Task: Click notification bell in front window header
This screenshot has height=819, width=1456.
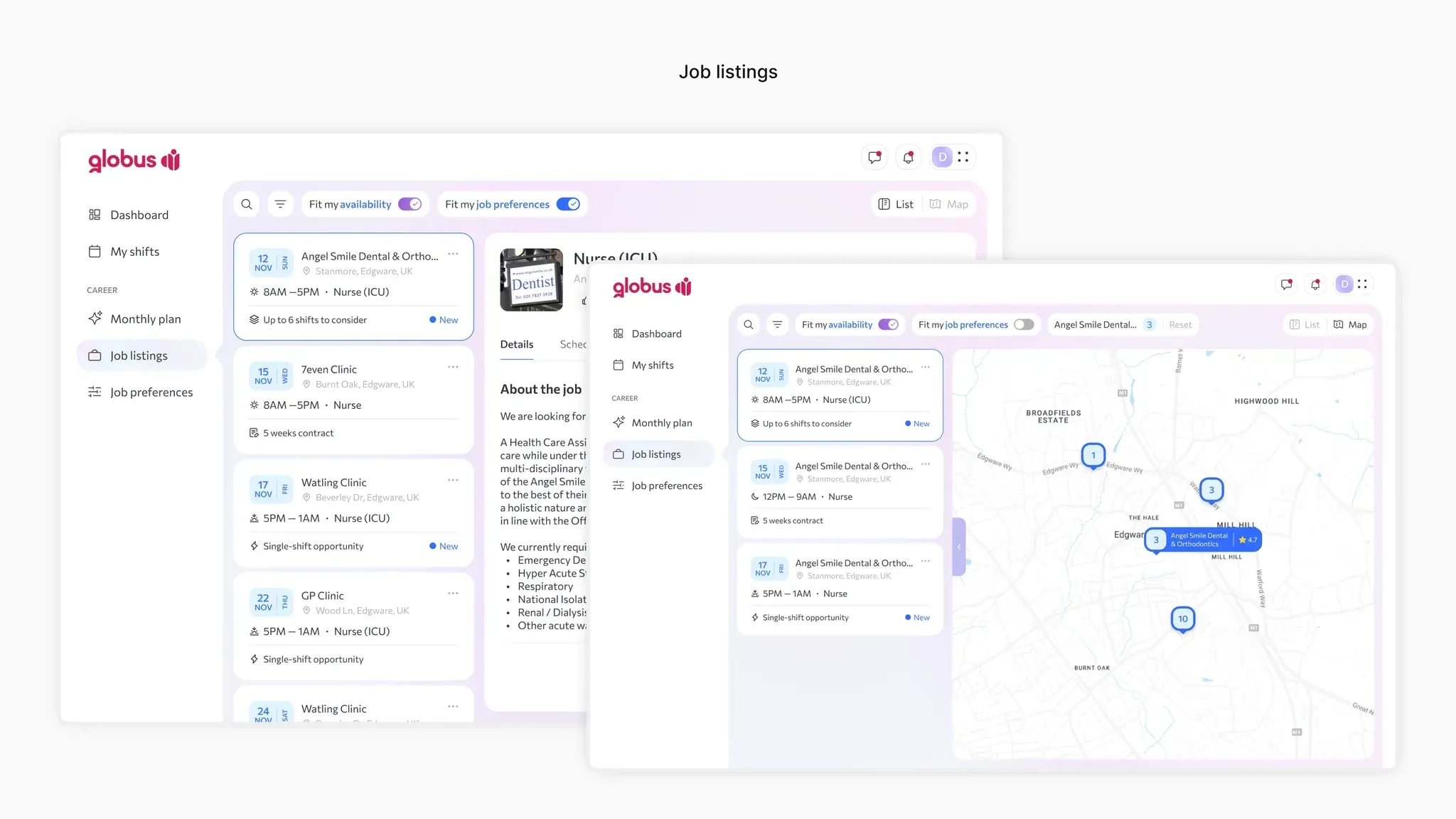Action: tap(1315, 284)
